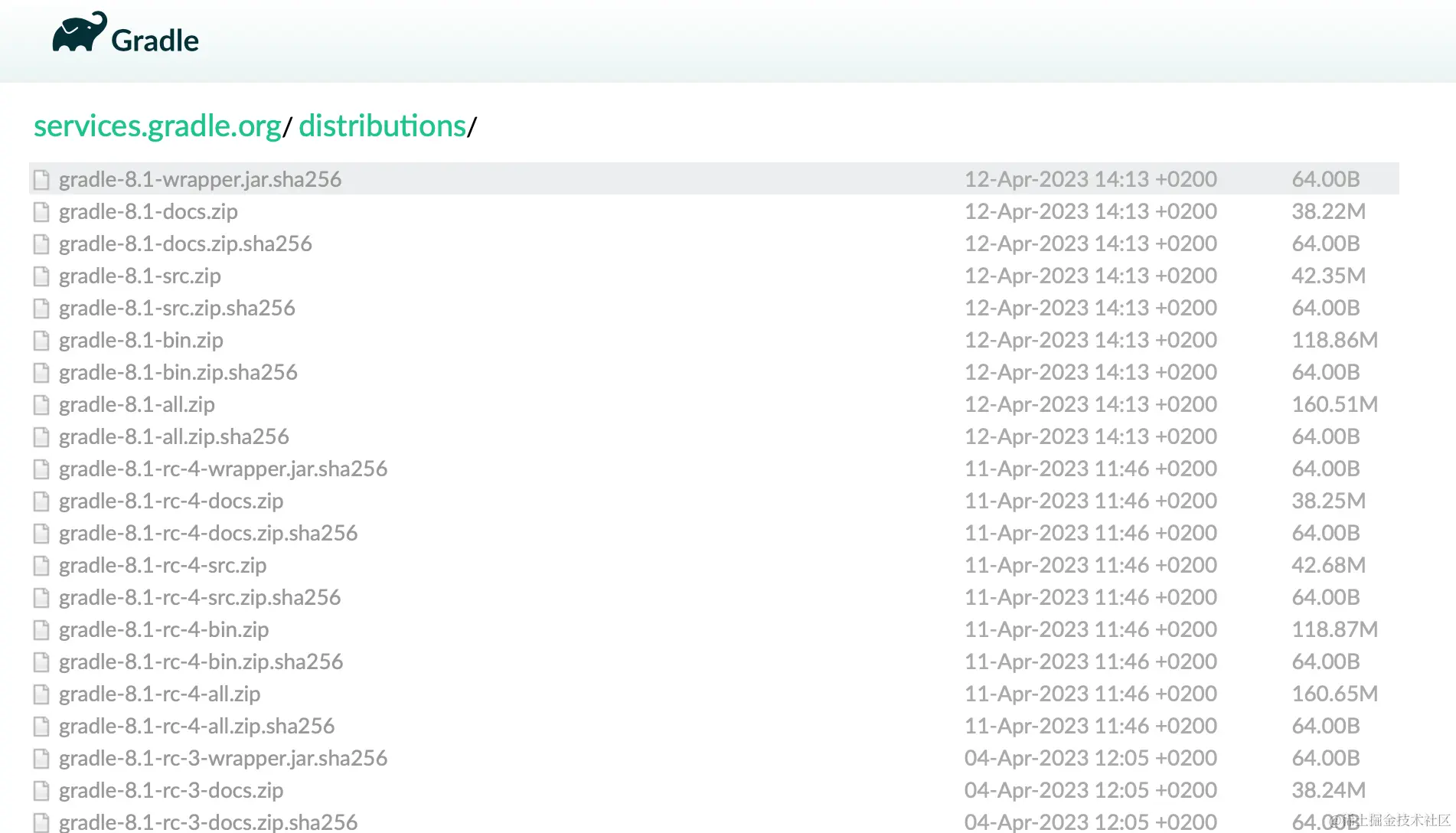The image size is (1456, 833).
Task: Click the 38.24M size value
Action: coord(1329,790)
